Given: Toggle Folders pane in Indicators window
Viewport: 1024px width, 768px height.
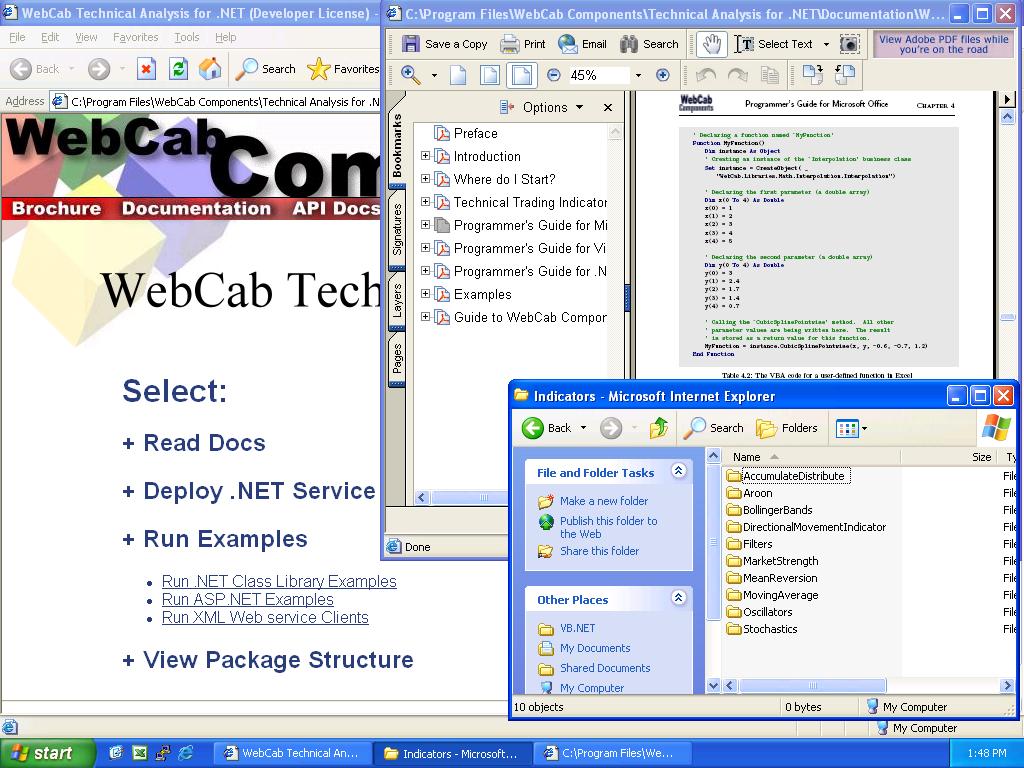Looking at the screenshot, I should (x=787, y=428).
